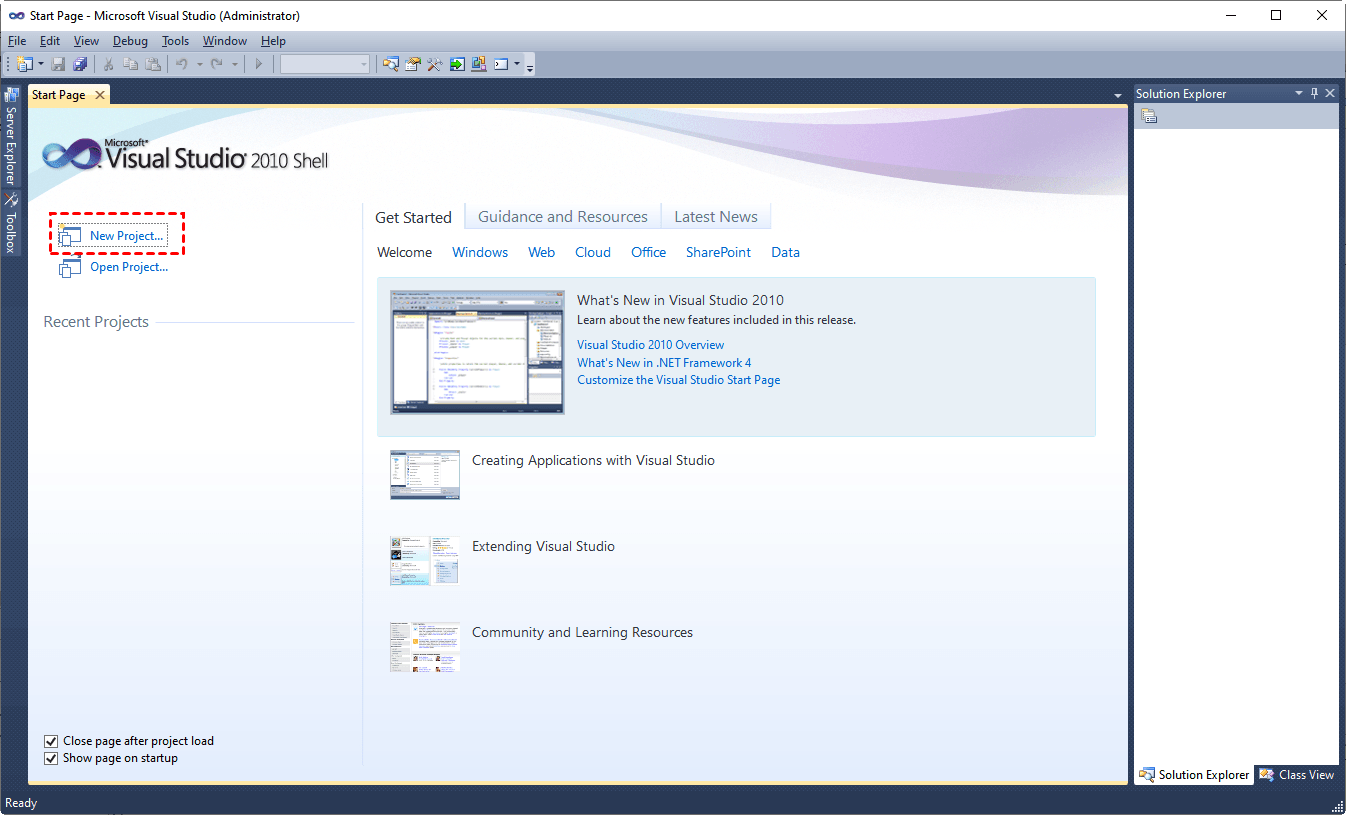Select the Web category link
Image resolution: width=1346 pixels, height=815 pixels.
[x=542, y=253]
